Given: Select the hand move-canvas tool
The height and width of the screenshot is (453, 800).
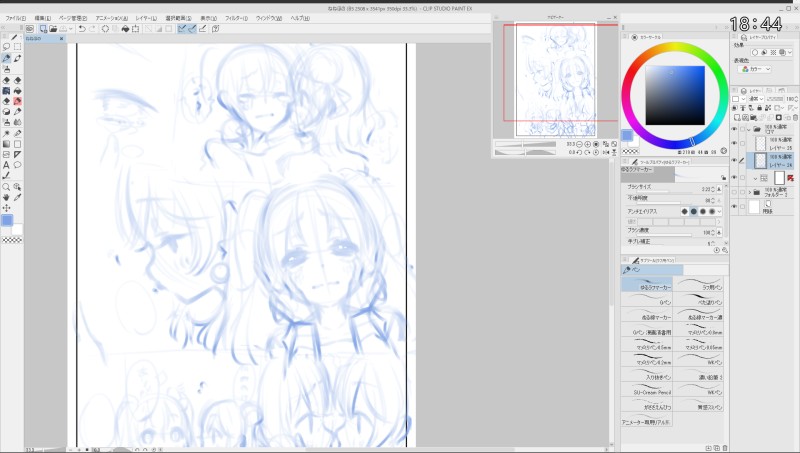Looking at the screenshot, I should tap(7, 197).
